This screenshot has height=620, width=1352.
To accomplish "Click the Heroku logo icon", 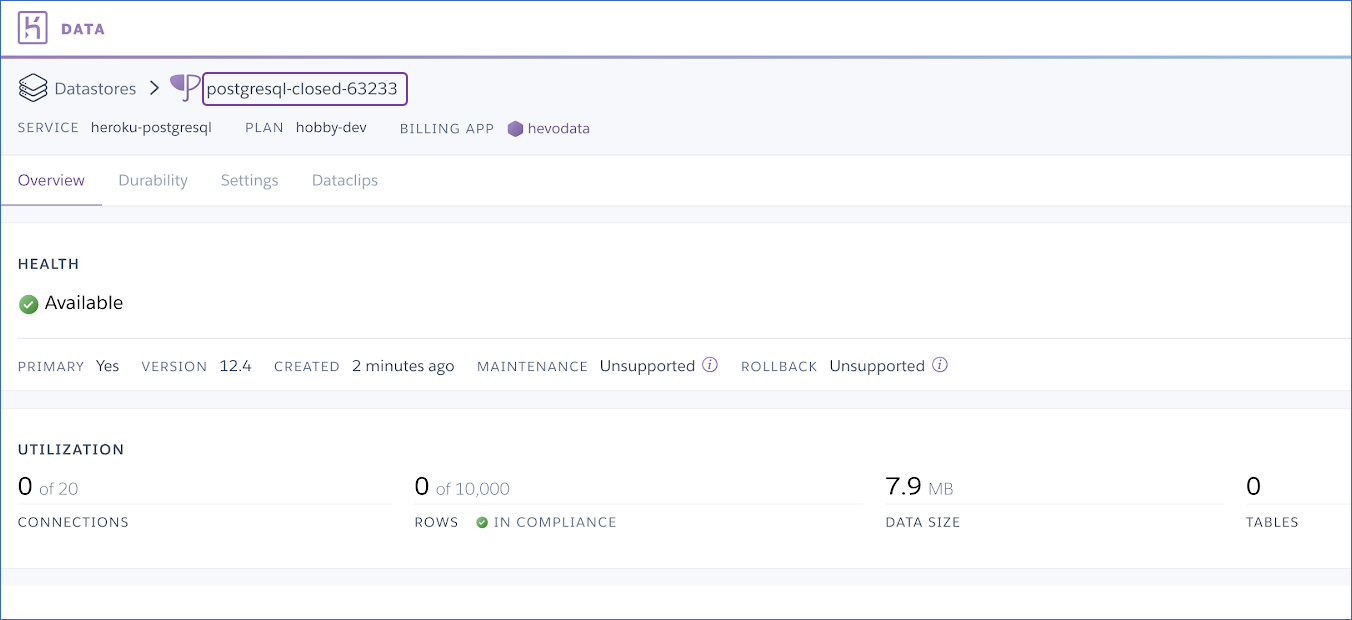I will coord(32,28).
